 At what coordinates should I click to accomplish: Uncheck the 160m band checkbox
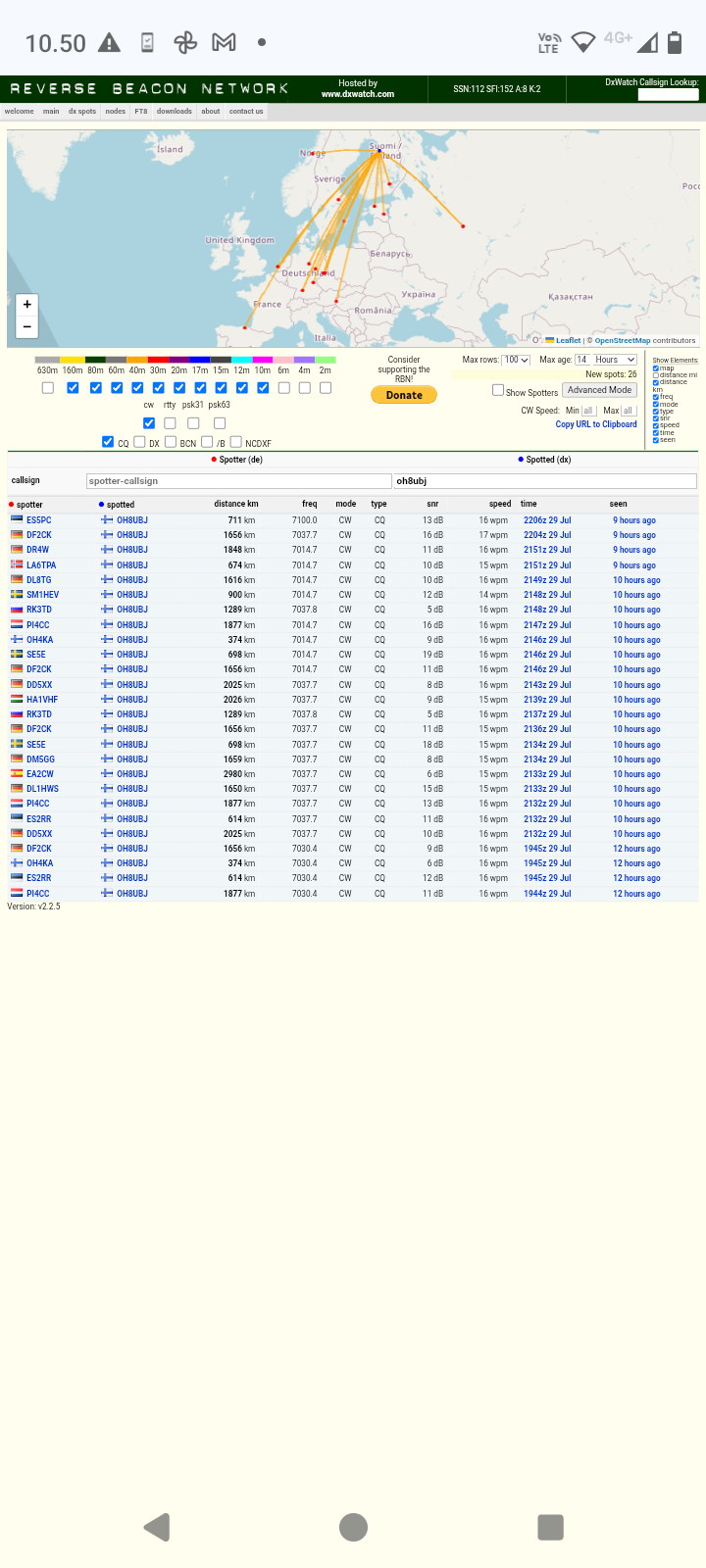coord(73,388)
